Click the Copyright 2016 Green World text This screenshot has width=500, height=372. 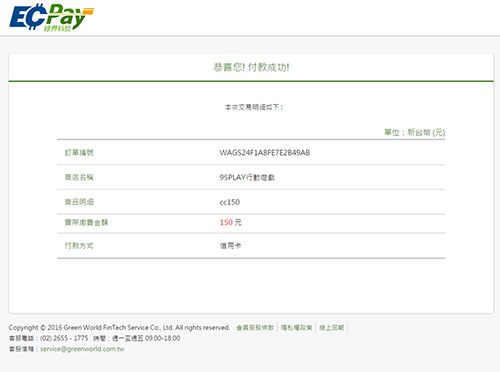tap(119, 328)
